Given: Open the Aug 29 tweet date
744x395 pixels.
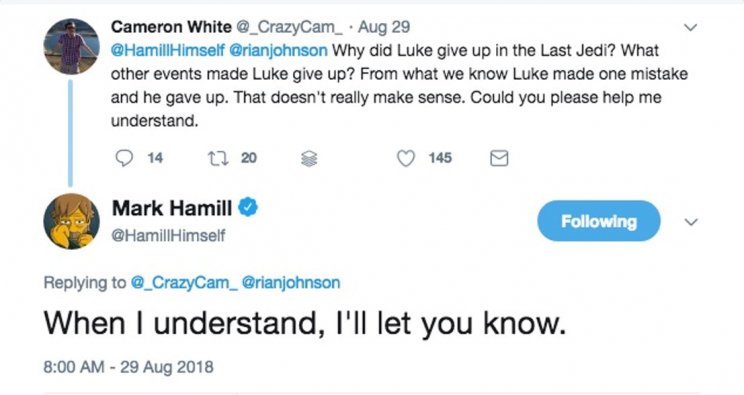Looking at the screenshot, I should pyautogui.click(x=384, y=27).
